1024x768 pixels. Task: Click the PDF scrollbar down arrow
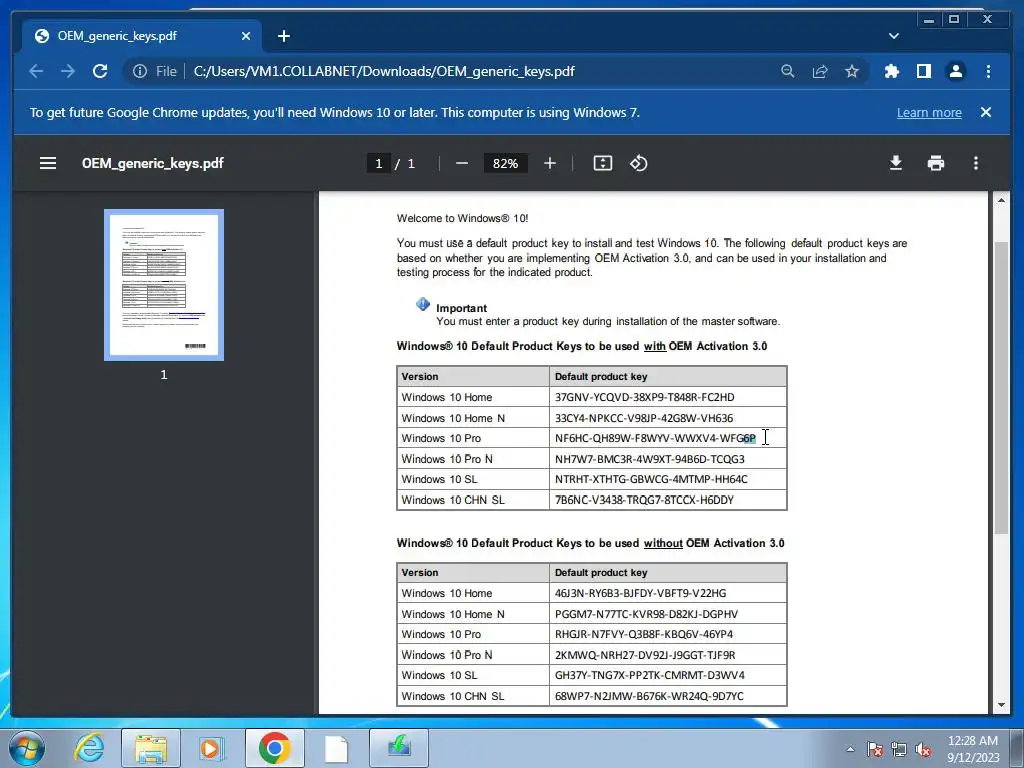(1001, 705)
